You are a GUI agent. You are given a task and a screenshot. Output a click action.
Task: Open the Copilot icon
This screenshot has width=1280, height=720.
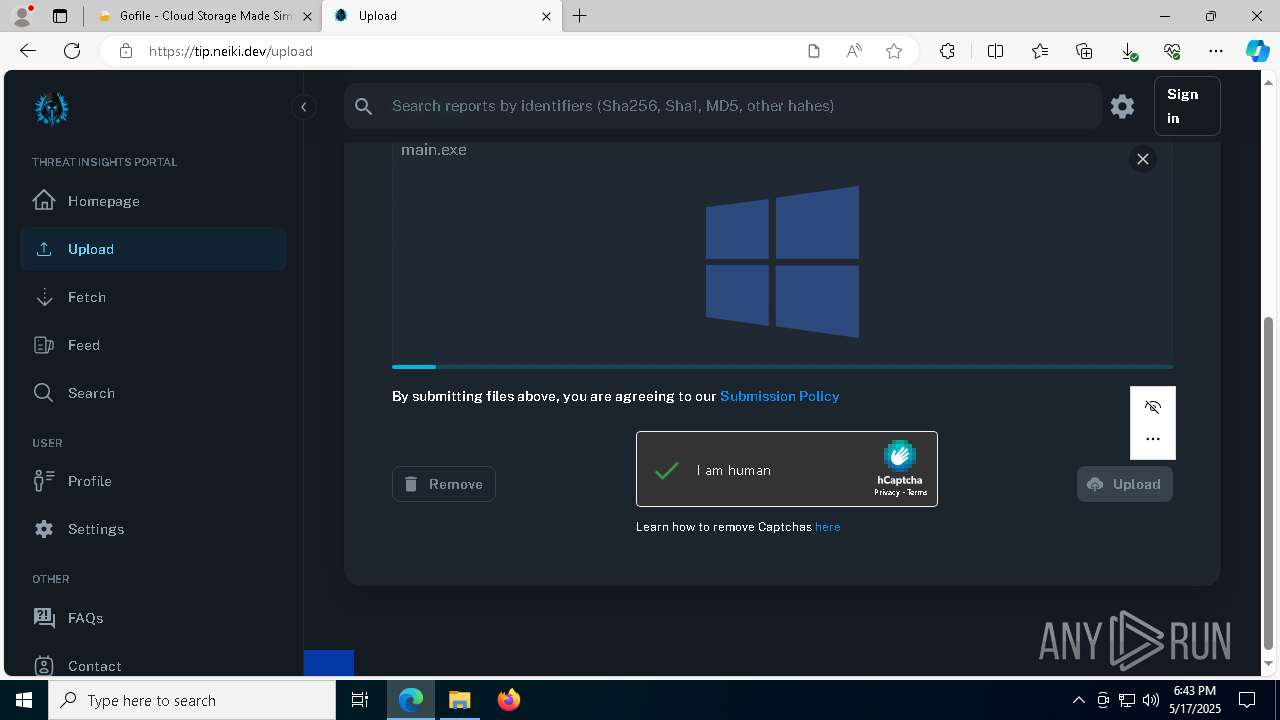click(1257, 51)
